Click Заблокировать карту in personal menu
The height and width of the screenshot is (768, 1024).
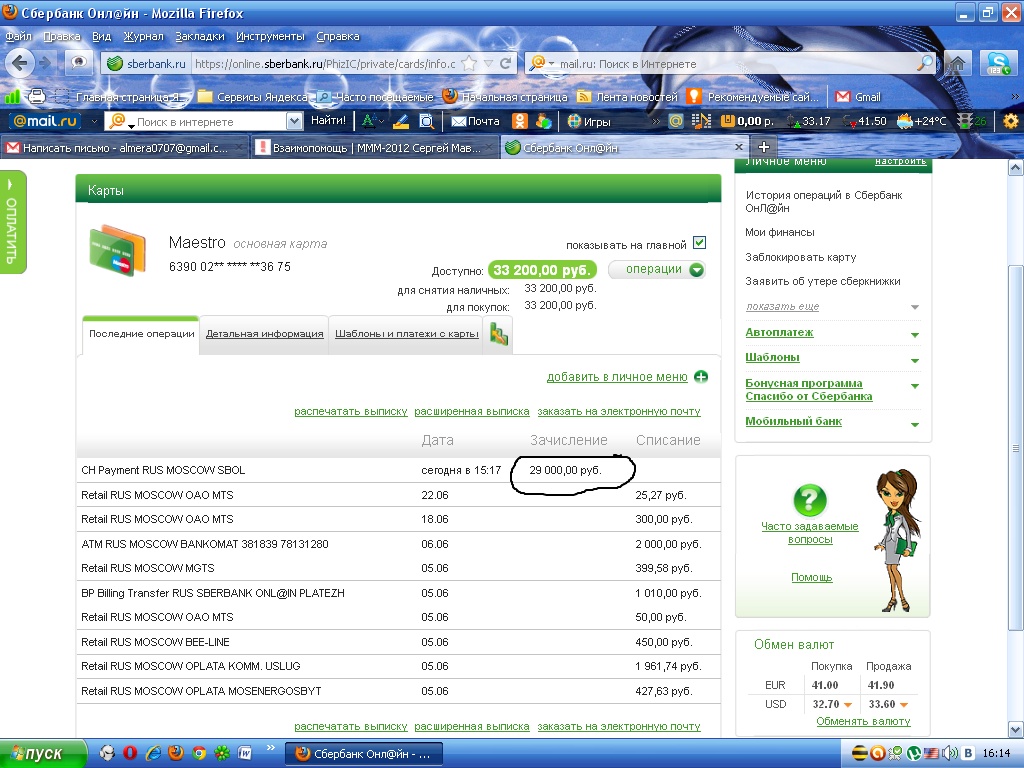click(x=801, y=257)
